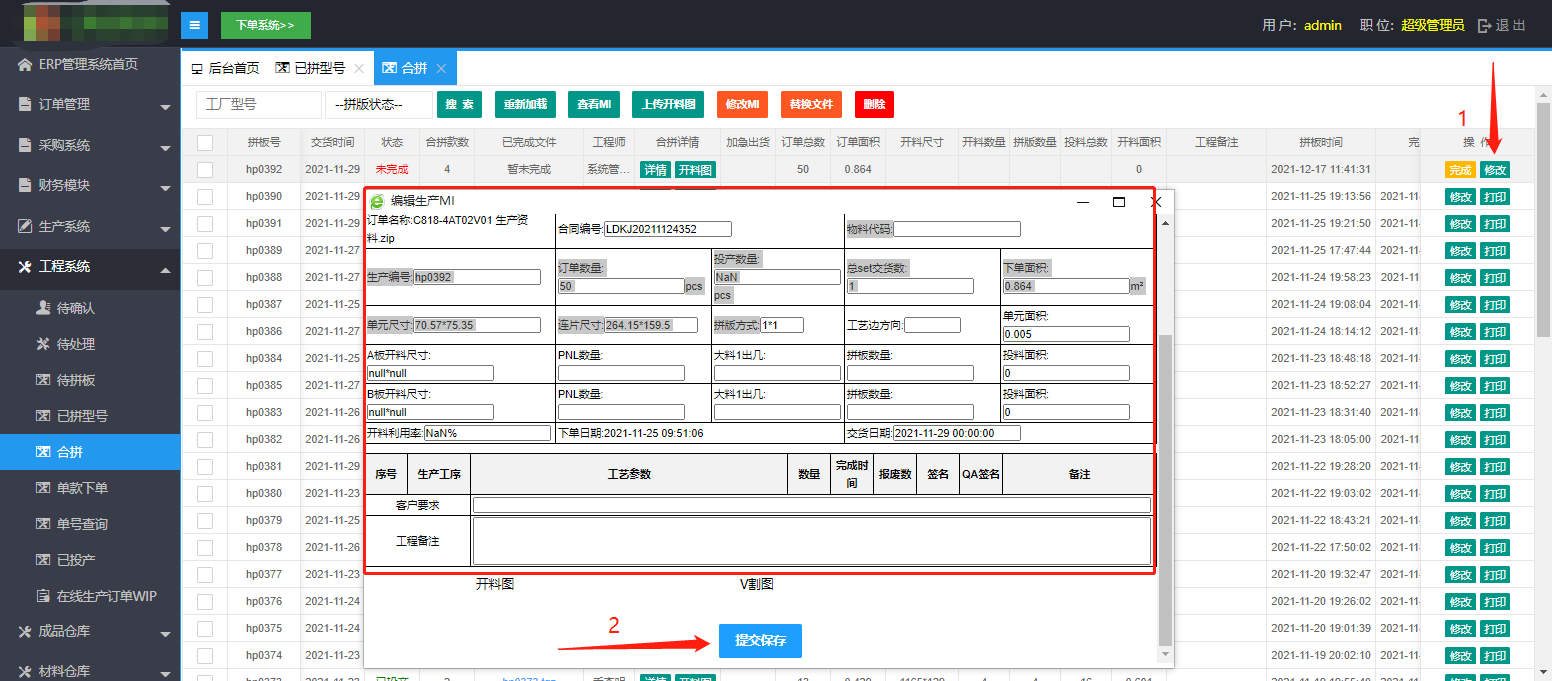Close the 已拼型号 tab
Image resolution: width=1552 pixels, height=681 pixels.
tap(359, 69)
